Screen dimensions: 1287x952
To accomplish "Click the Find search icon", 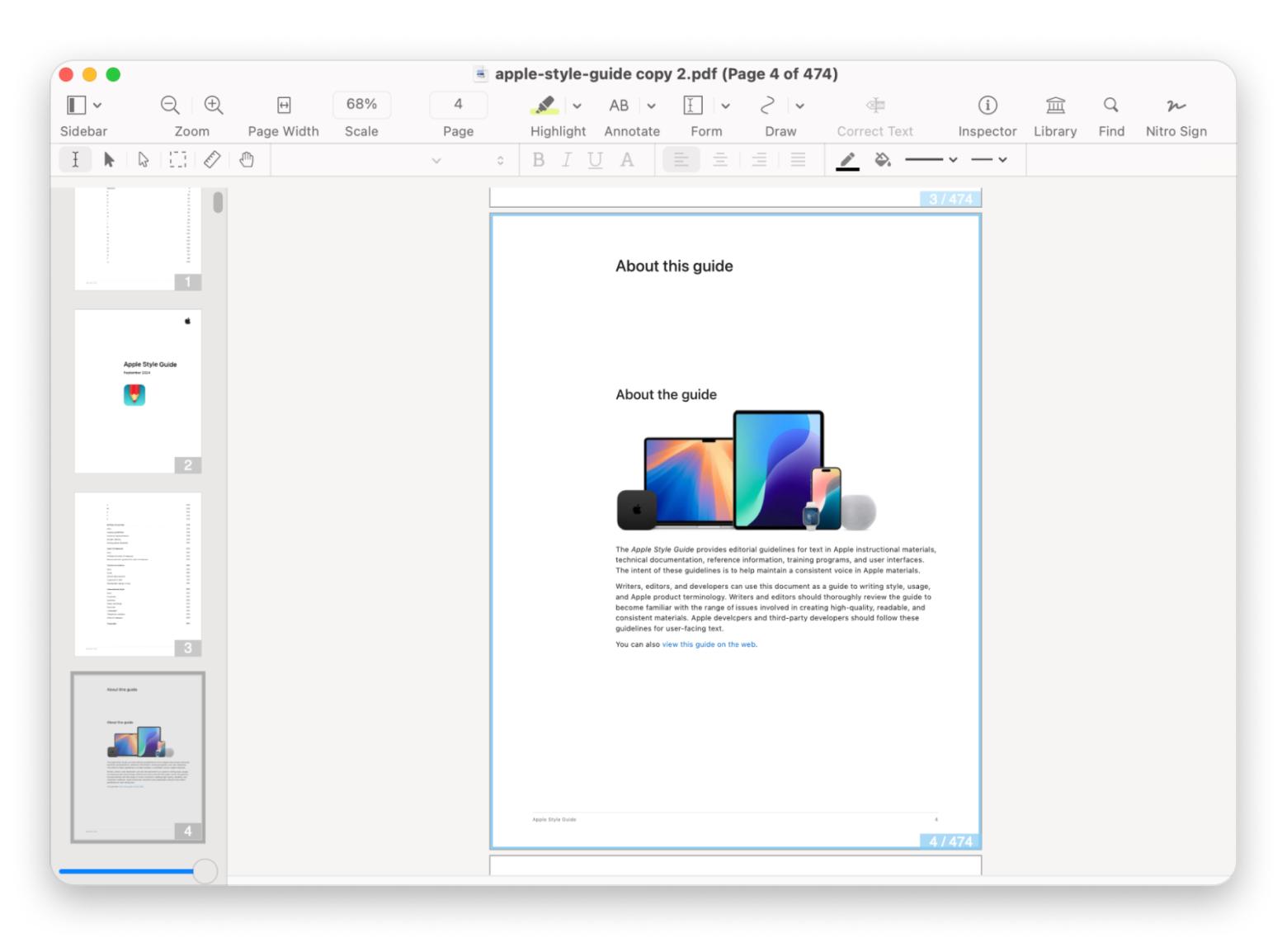I will [x=1110, y=105].
